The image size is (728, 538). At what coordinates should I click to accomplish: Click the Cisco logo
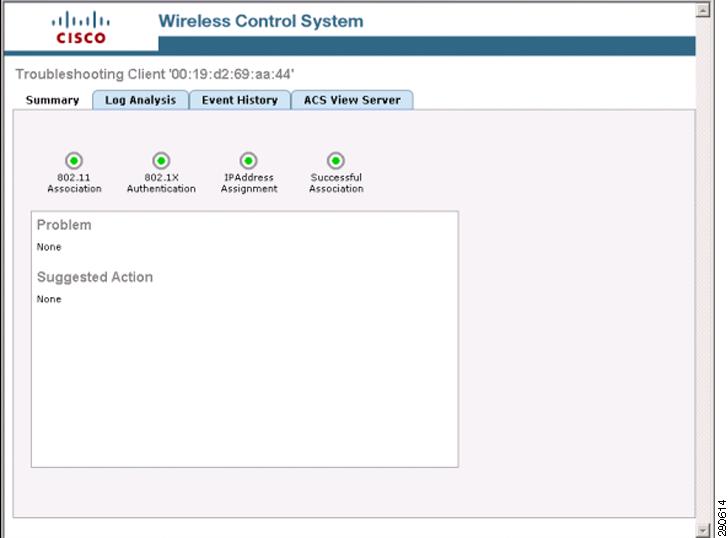pyautogui.click(x=81, y=28)
